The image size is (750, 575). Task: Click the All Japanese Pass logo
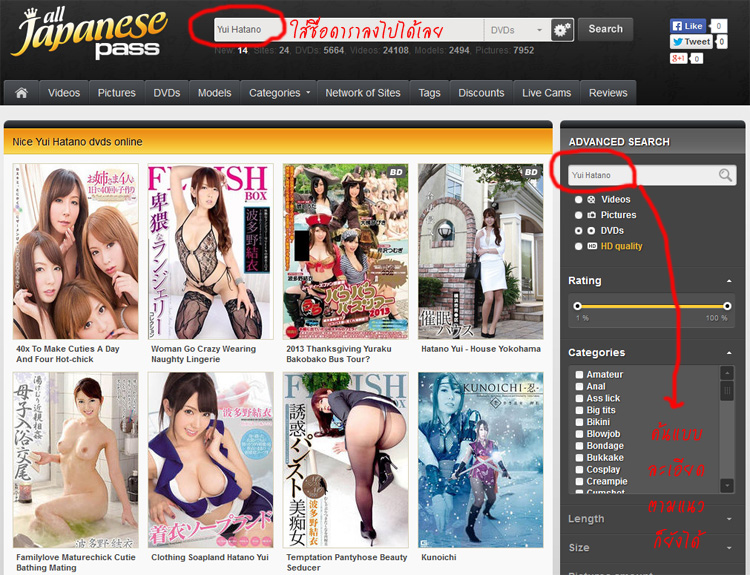(90, 34)
